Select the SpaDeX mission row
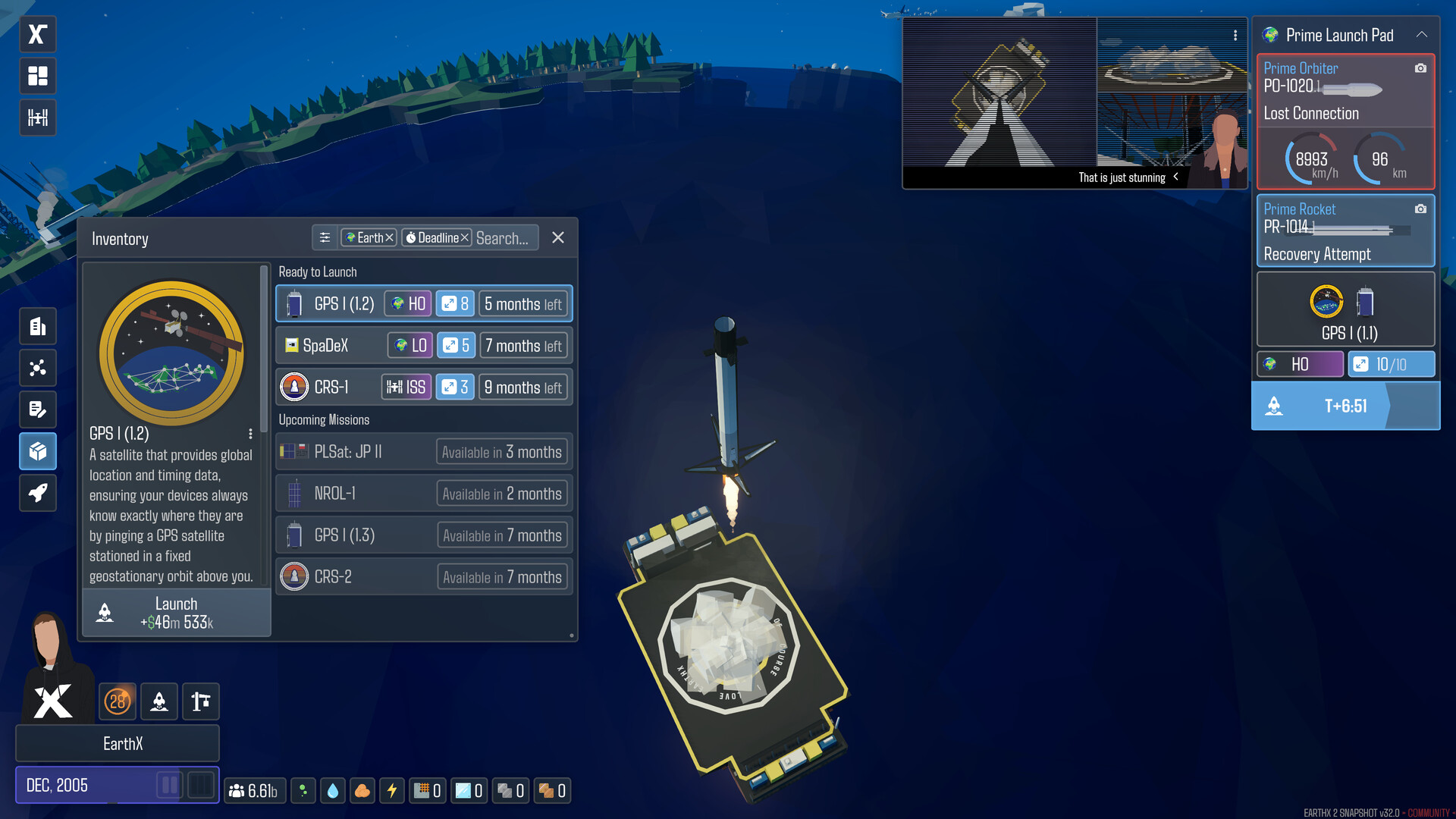 [424, 346]
